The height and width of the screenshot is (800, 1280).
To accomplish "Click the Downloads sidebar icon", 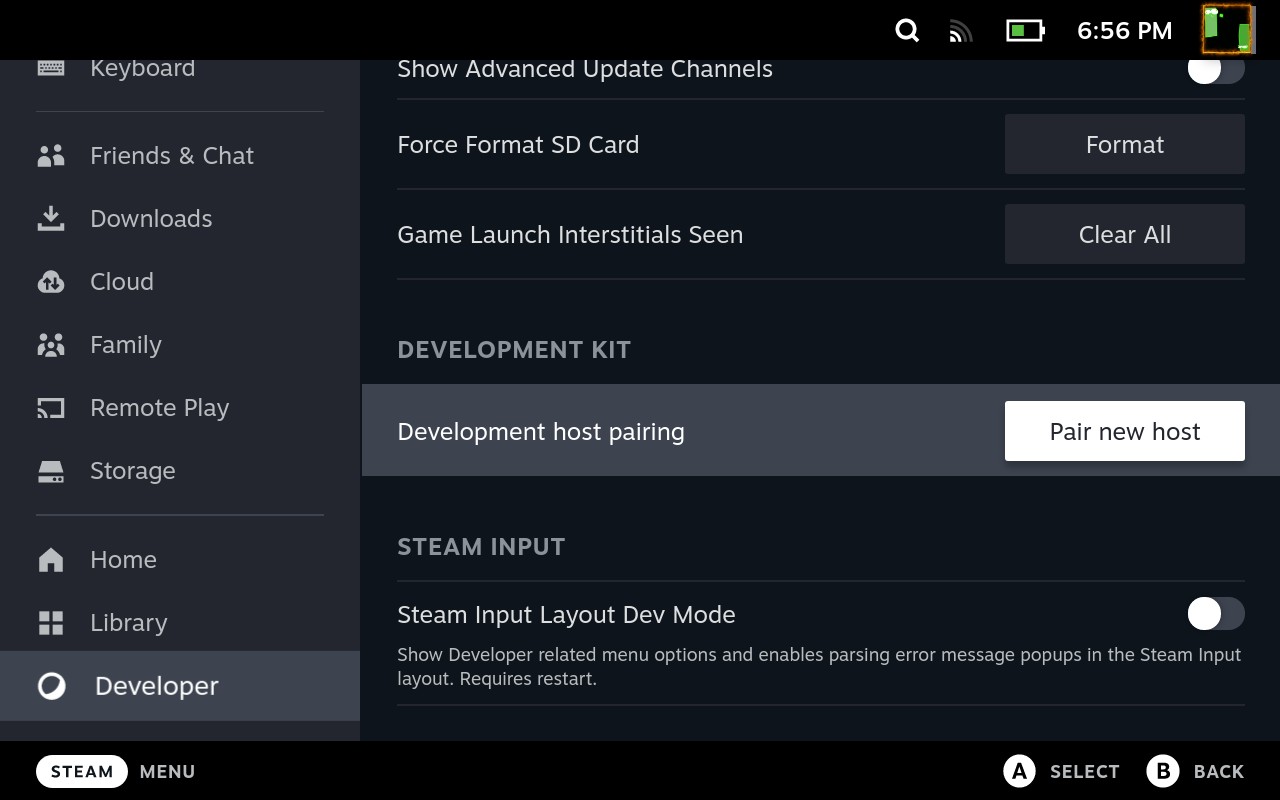I will [x=51, y=218].
